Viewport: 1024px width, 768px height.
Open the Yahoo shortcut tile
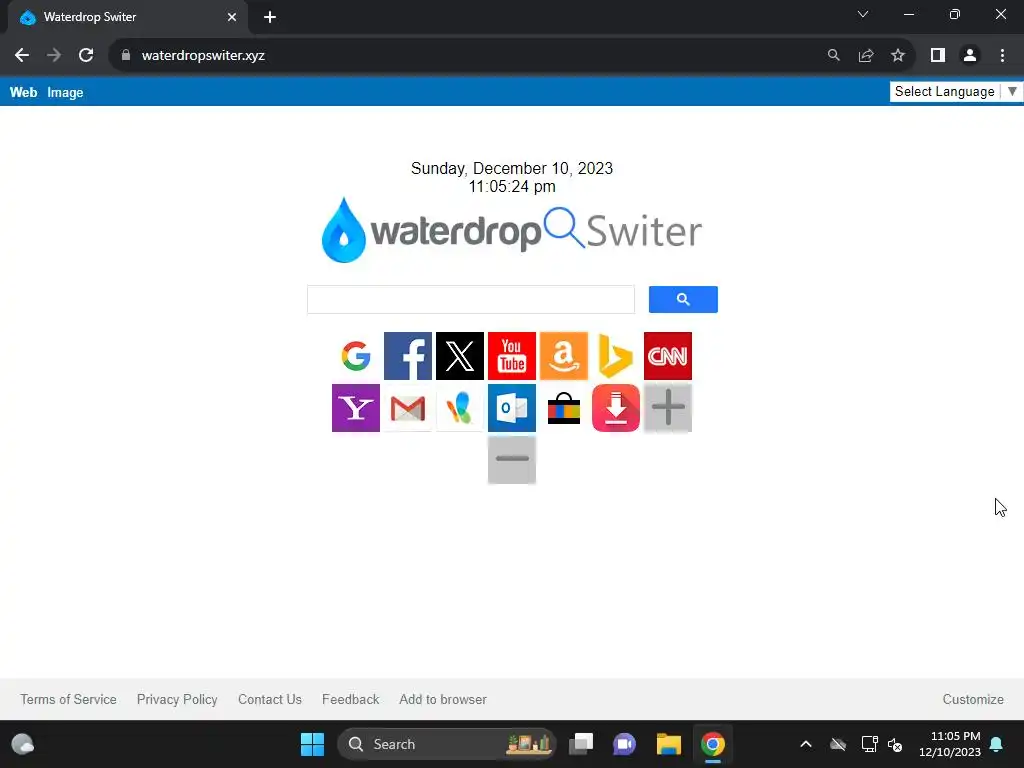click(355, 408)
